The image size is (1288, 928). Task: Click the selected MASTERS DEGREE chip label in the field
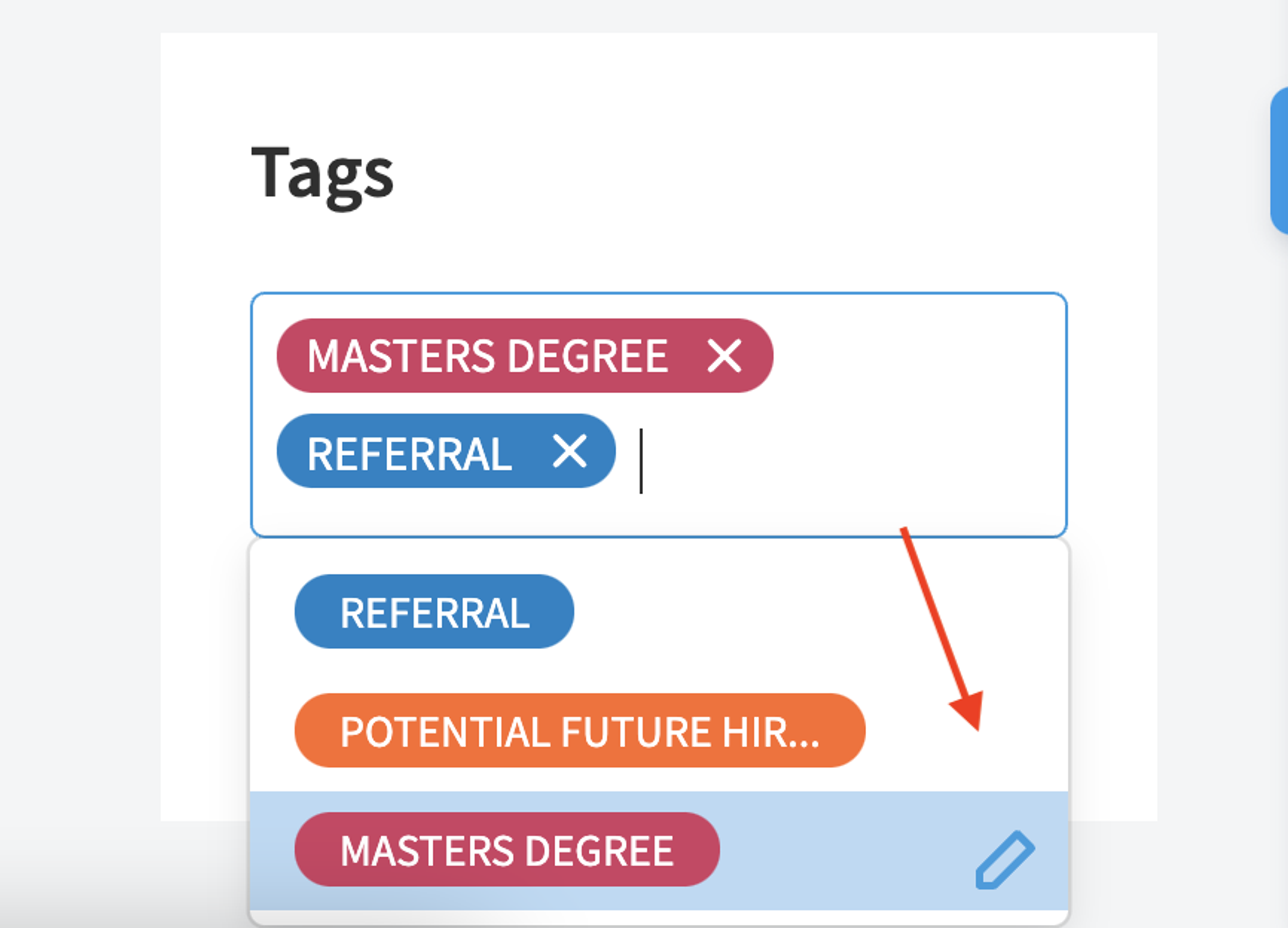pos(487,356)
